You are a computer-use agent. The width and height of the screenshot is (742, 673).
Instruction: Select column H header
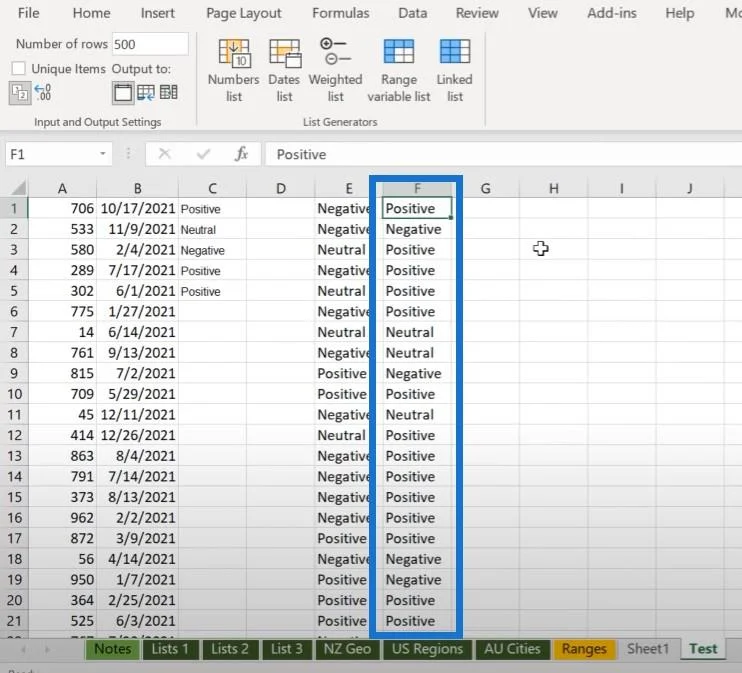coord(554,188)
